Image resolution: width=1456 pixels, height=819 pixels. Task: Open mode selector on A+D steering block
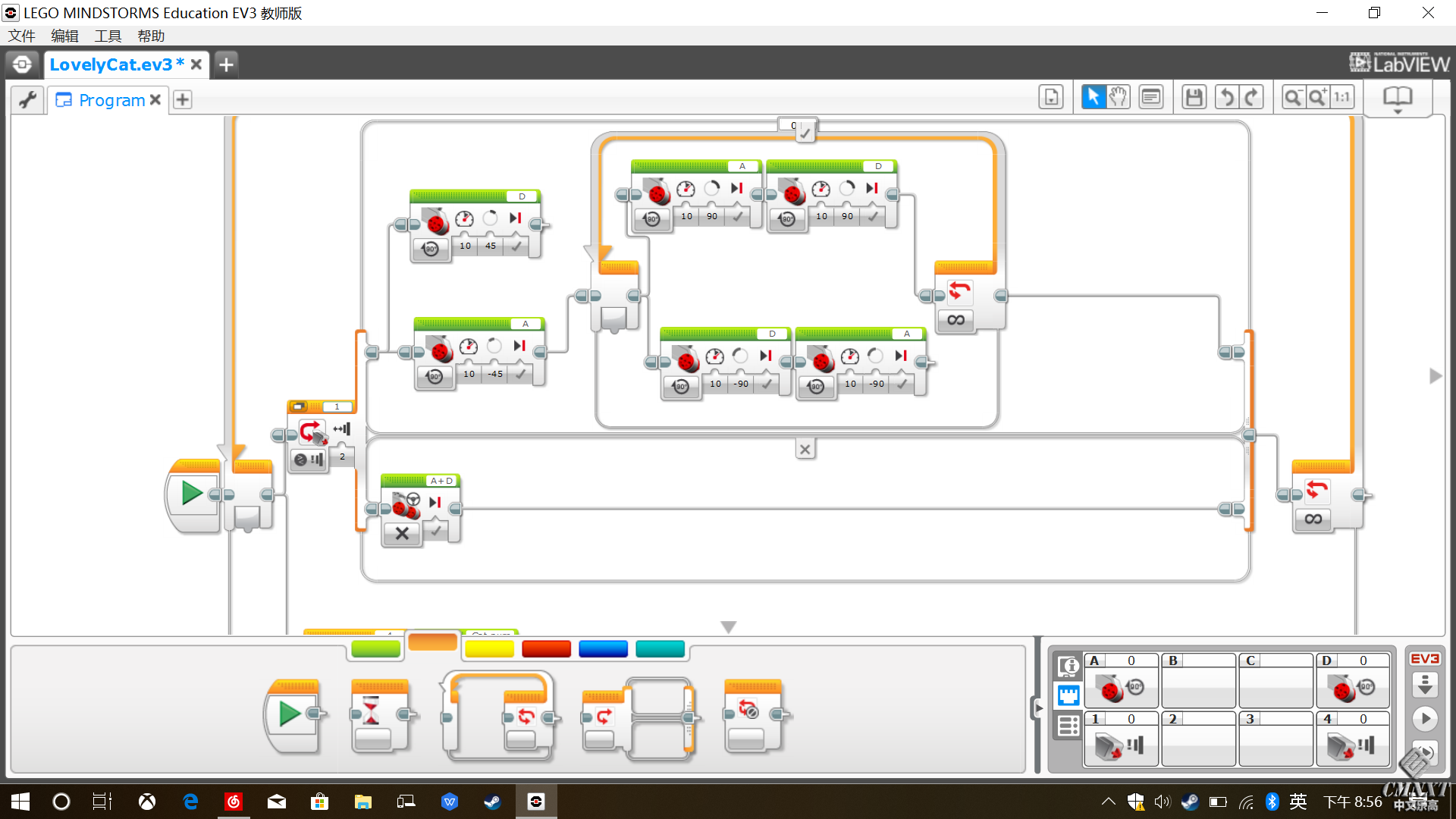tap(402, 533)
